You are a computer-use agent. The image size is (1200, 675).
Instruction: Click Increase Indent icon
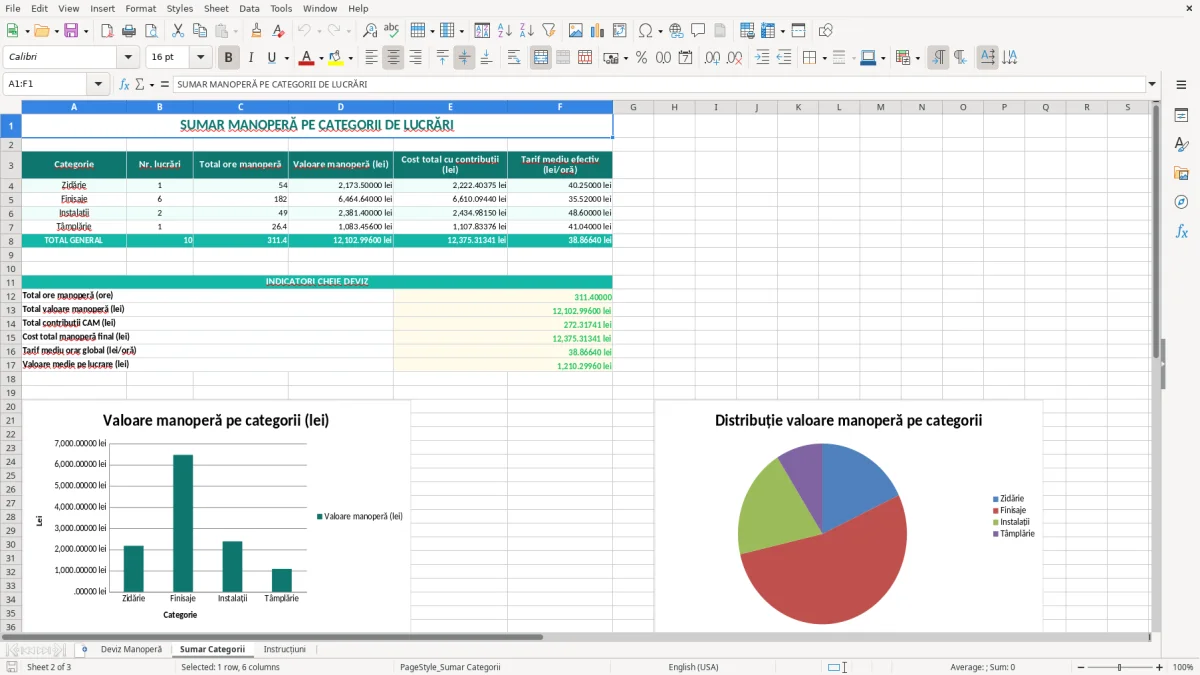[762, 58]
